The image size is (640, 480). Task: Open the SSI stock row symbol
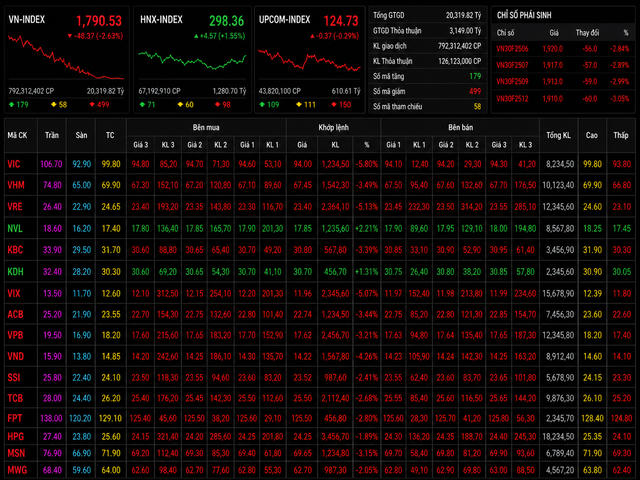click(13, 378)
